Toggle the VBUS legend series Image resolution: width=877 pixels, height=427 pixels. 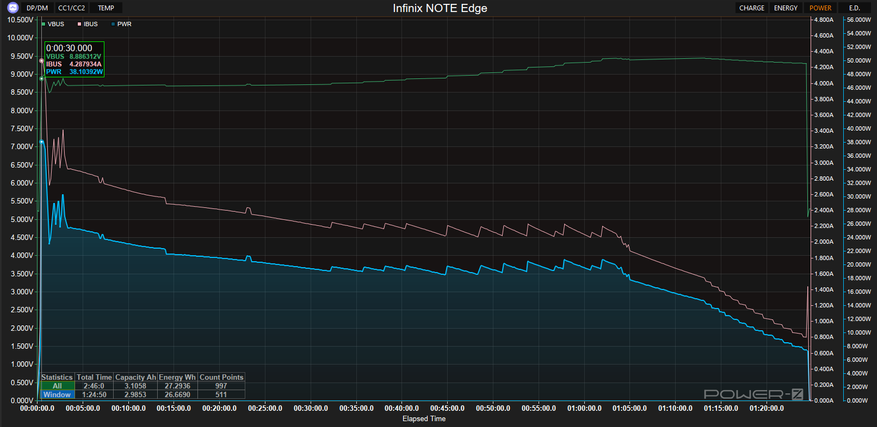pos(53,24)
